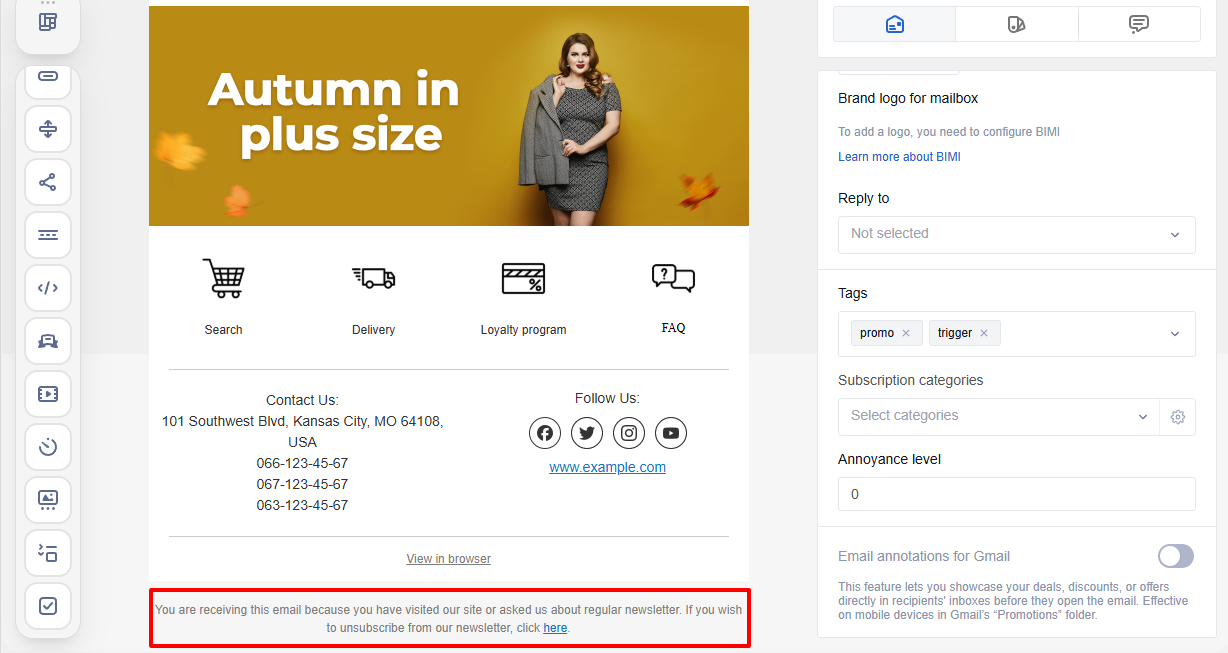This screenshot has height=653, width=1228.
Task: Add a Button block
Action: [48, 75]
